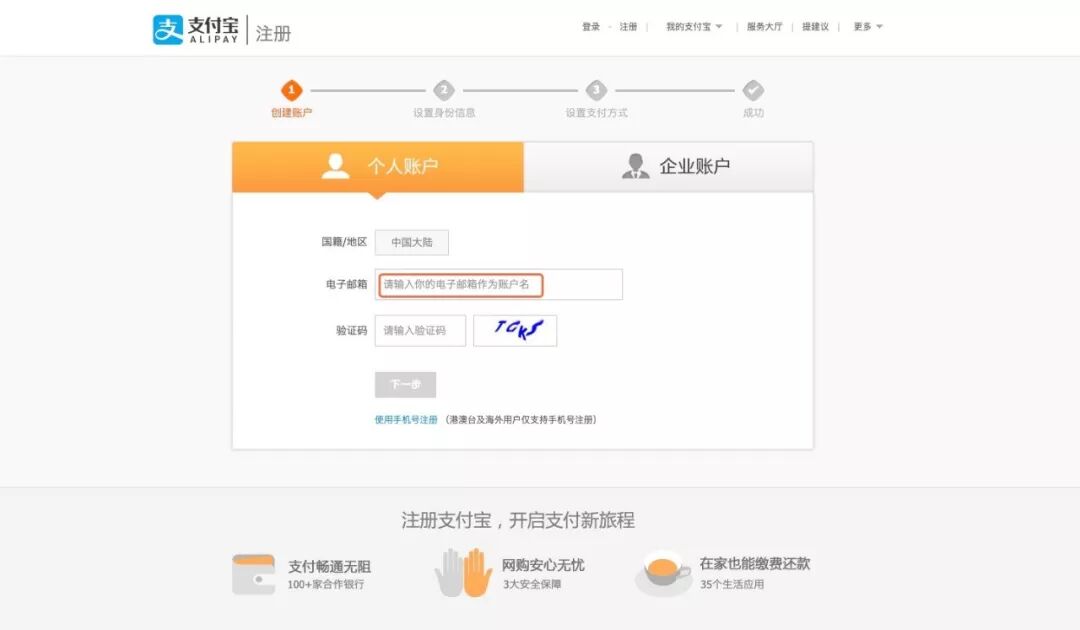The height and width of the screenshot is (630, 1080).
Task: Select the 个人账户 tab
Action: [x=378, y=167]
